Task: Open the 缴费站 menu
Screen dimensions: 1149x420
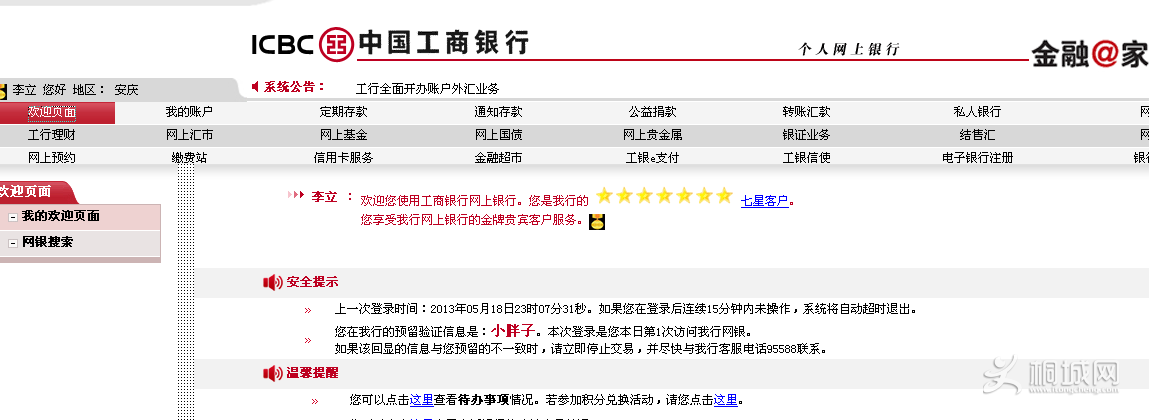Action: 189,158
